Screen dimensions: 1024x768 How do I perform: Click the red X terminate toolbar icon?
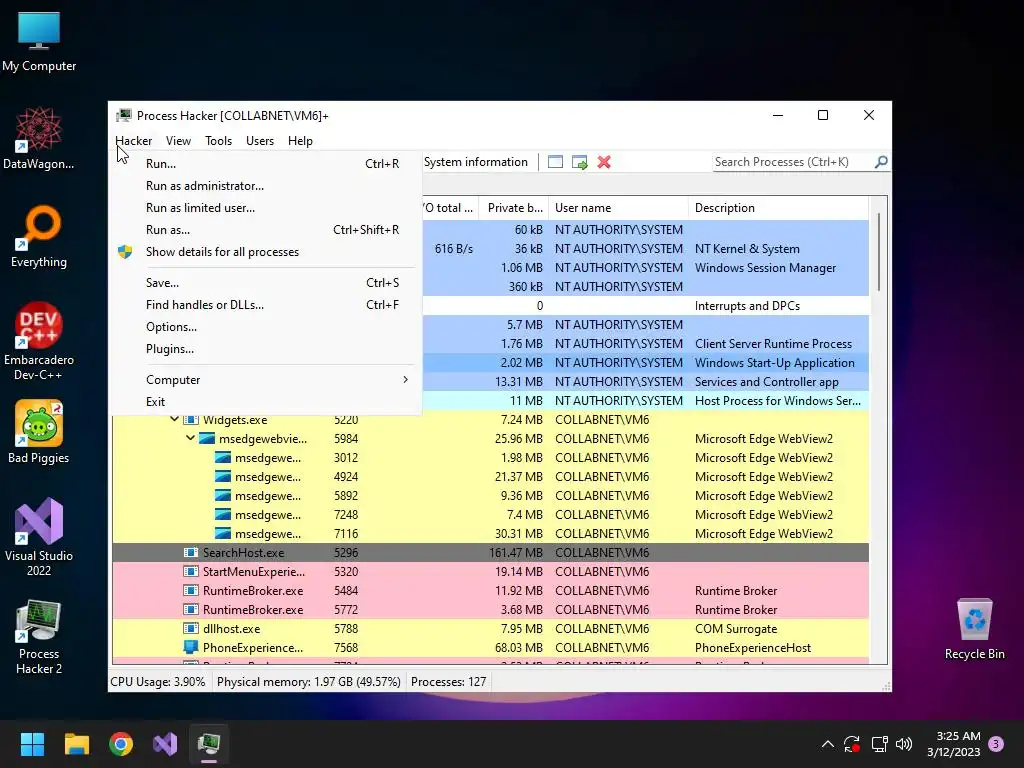coord(604,162)
